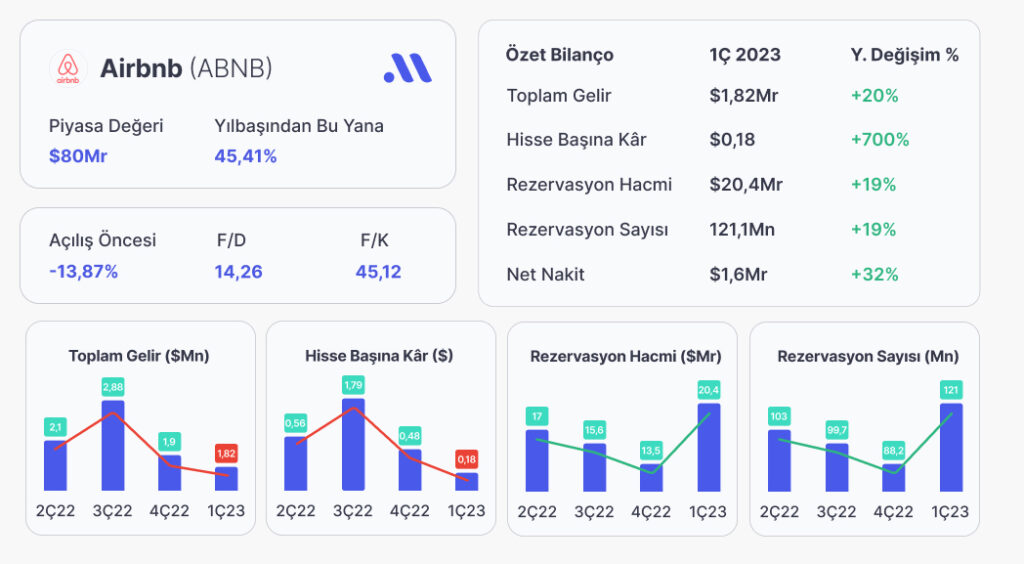Click the Hisse Başına Kâr row label

[x=577, y=140]
